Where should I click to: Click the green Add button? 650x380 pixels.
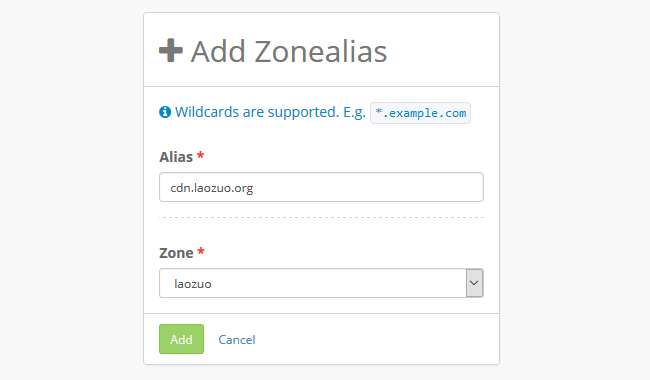coord(182,339)
